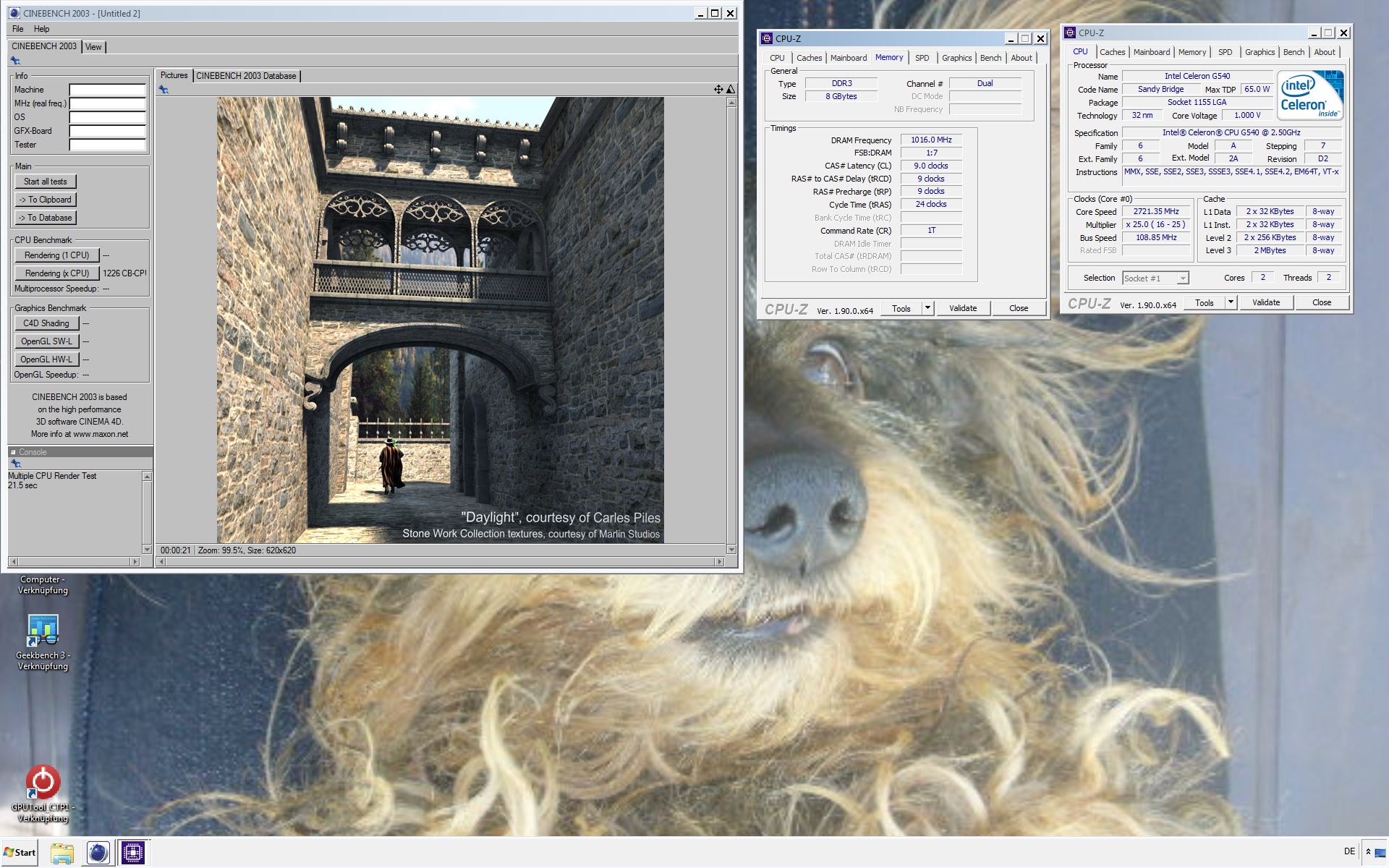Click the Start button
The image size is (1389, 868).
[x=20, y=853]
